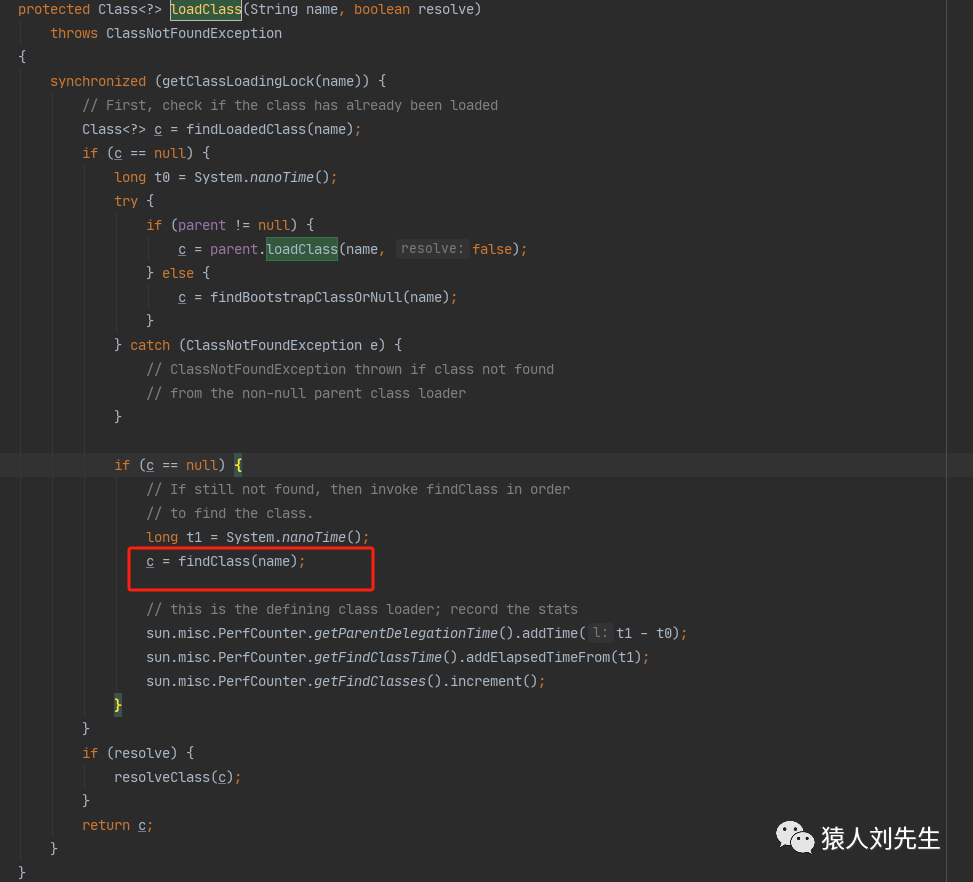Click getFindClasses().increment() line
Screen dimensions: 973x882
[346, 682]
